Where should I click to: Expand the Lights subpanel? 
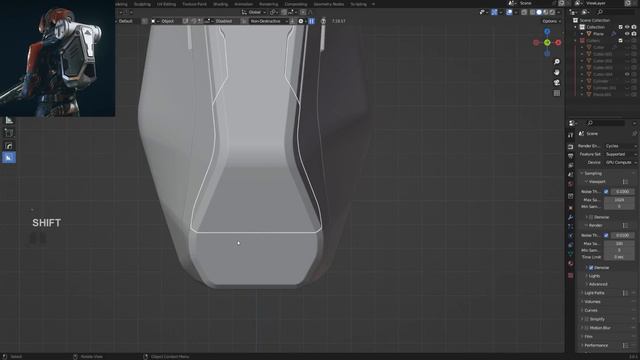[594, 276]
